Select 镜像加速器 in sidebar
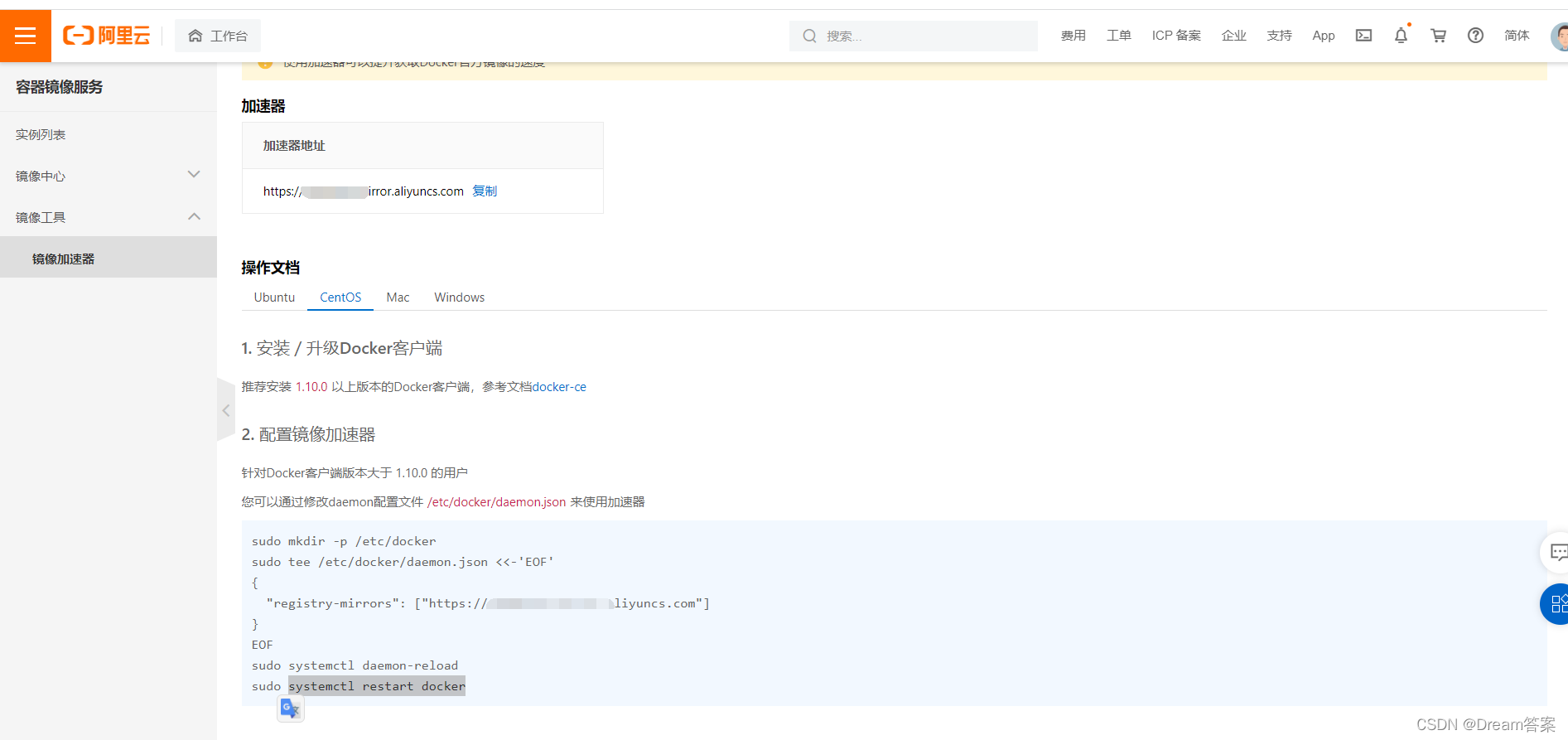The height and width of the screenshot is (740, 1568). click(109, 258)
